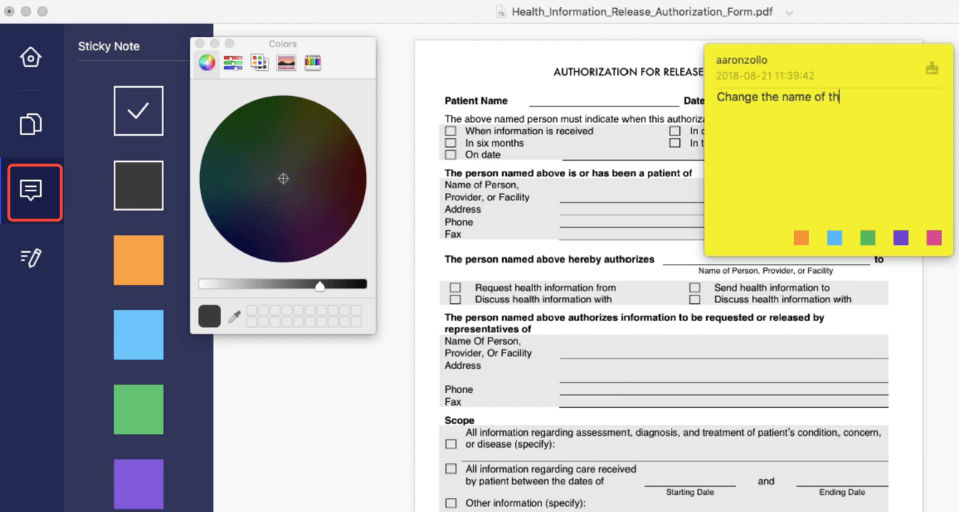Select the comment annotation tool icon
The image size is (959, 512).
coord(31,190)
